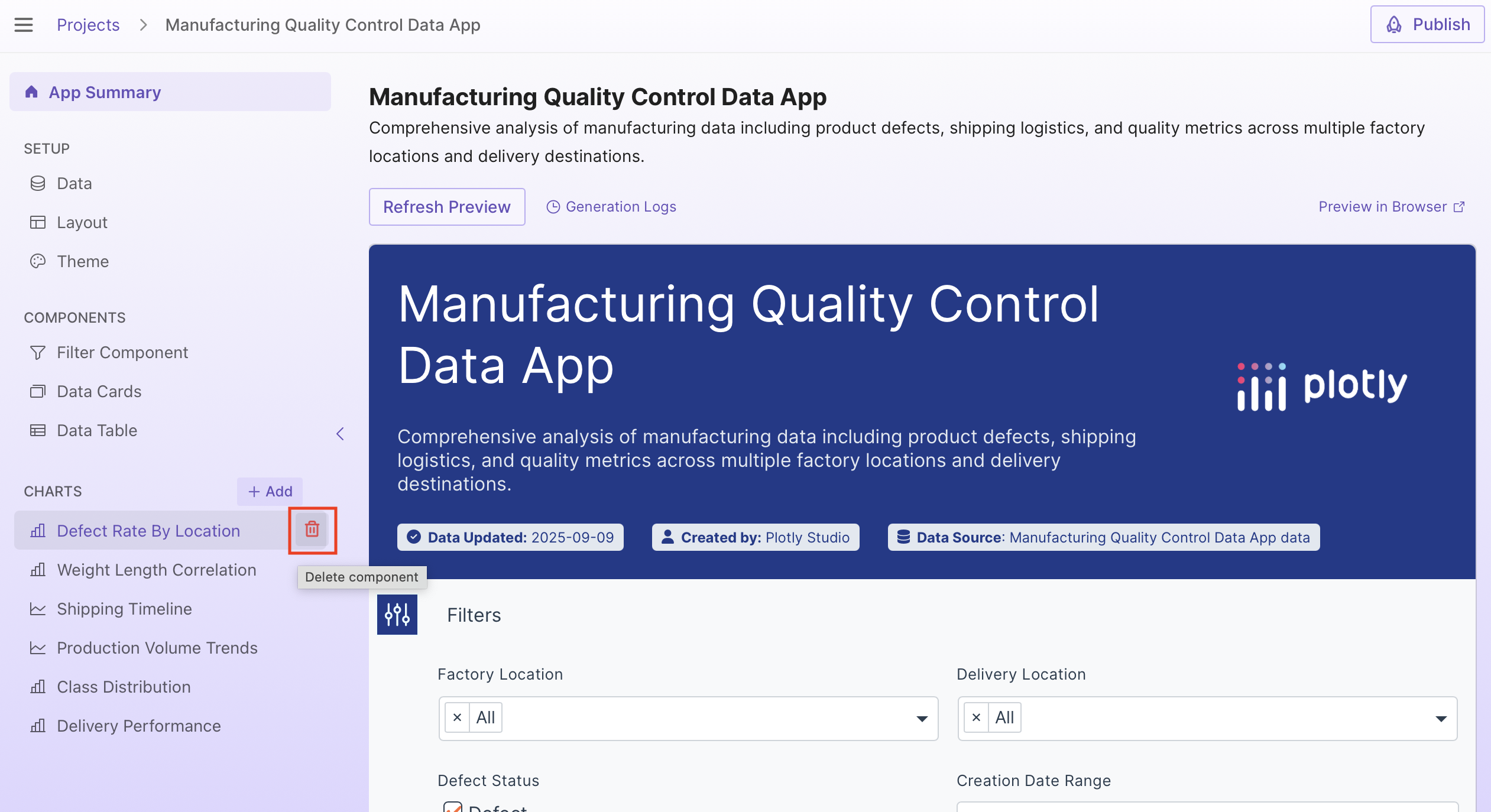This screenshot has width=1491, height=812.
Task: Click the Publish button
Action: (1427, 25)
